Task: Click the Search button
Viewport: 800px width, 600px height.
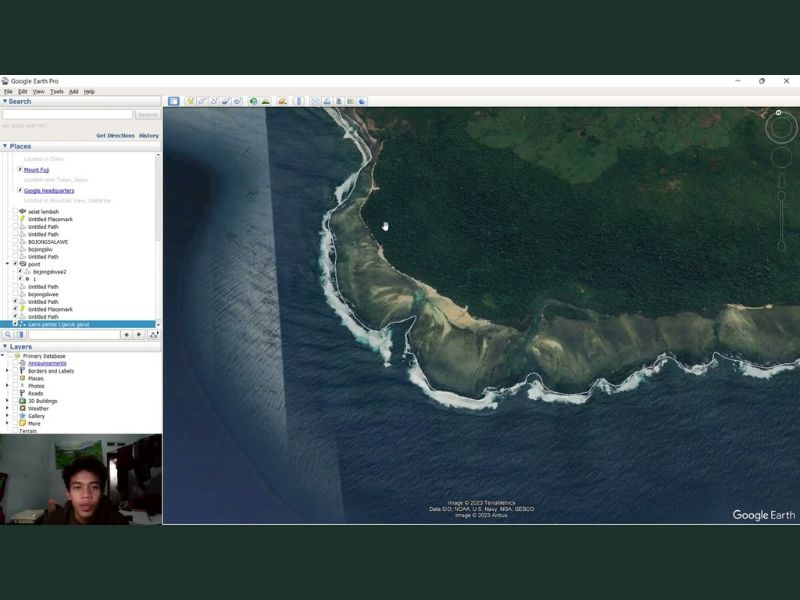Action: tap(148, 115)
